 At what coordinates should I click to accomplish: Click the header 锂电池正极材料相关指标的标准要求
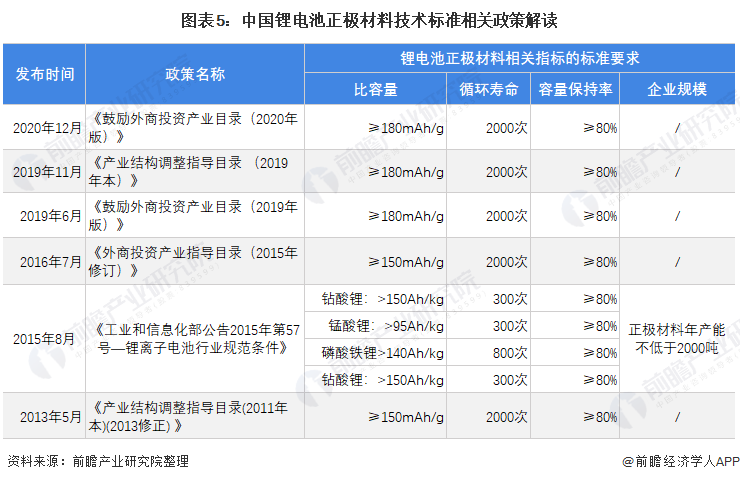pos(520,58)
